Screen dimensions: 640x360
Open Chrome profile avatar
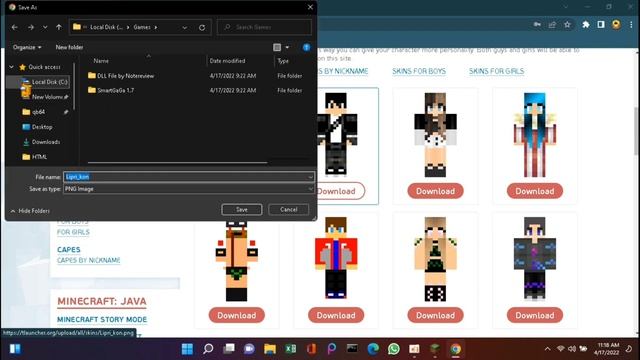pyautogui.click(x=616, y=24)
